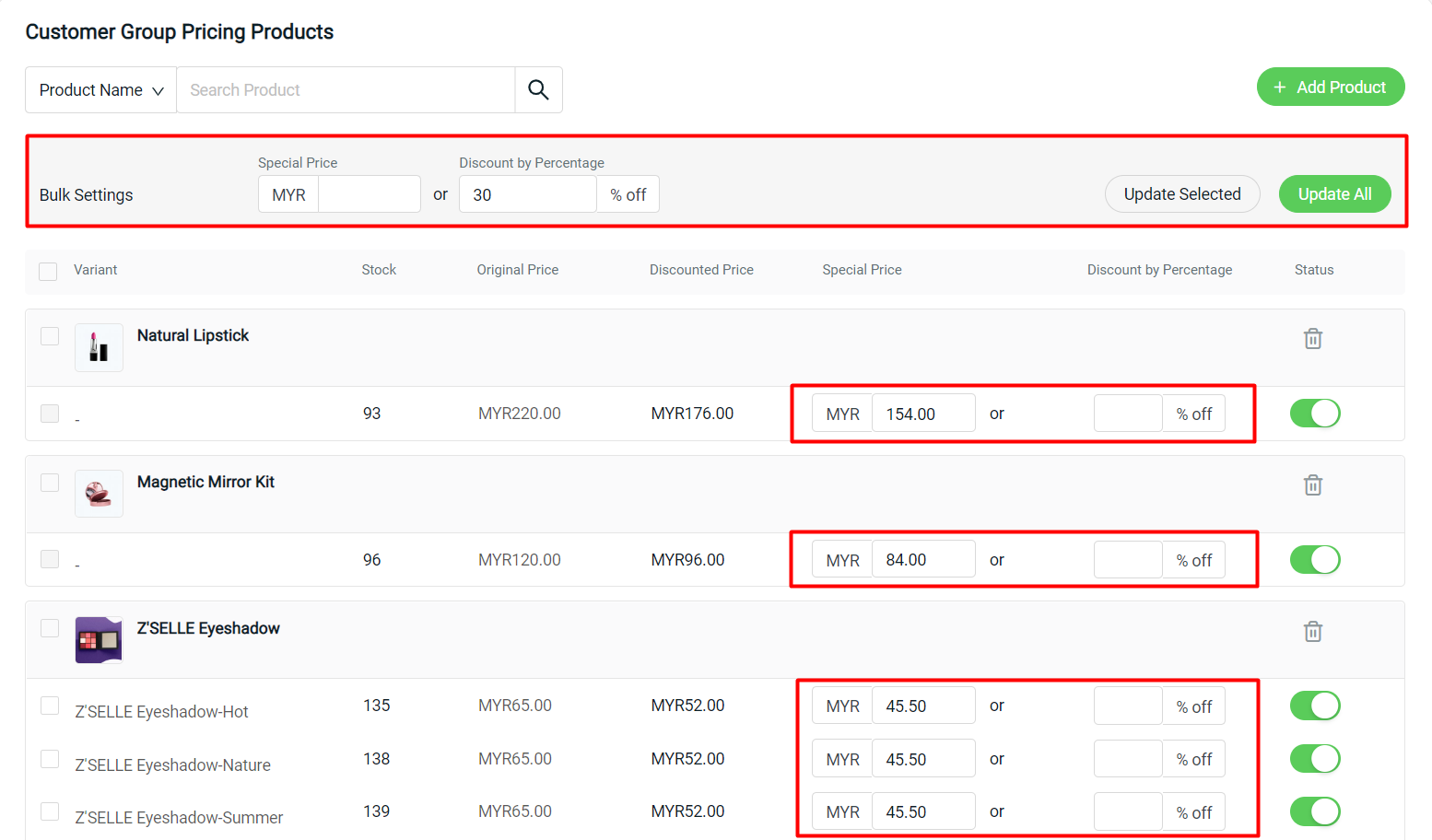Click the Z'SELLE Eyeshadow product image
Viewport: 1432px width, 840px height.
click(x=99, y=639)
